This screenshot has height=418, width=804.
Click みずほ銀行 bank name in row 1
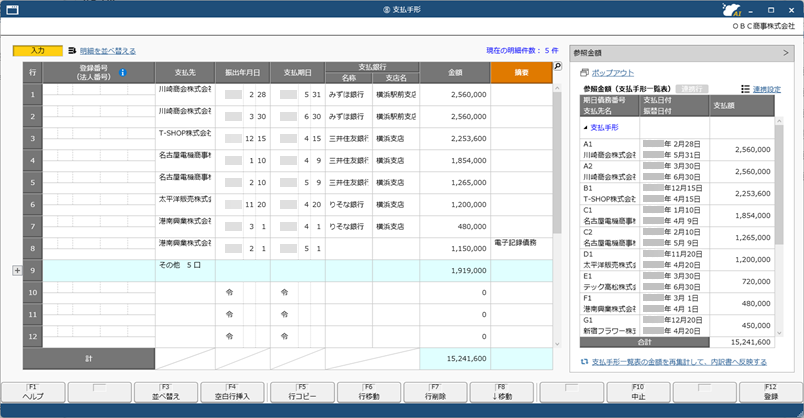[x=346, y=95]
